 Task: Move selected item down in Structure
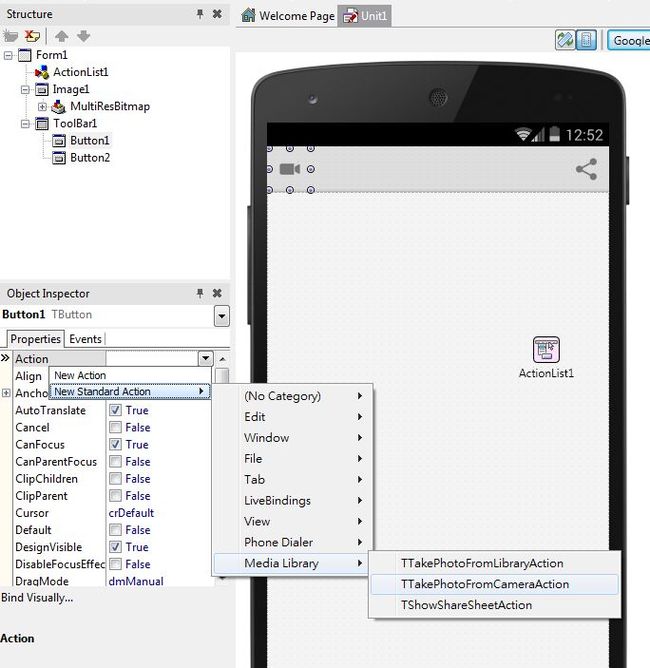click(83, 36)
